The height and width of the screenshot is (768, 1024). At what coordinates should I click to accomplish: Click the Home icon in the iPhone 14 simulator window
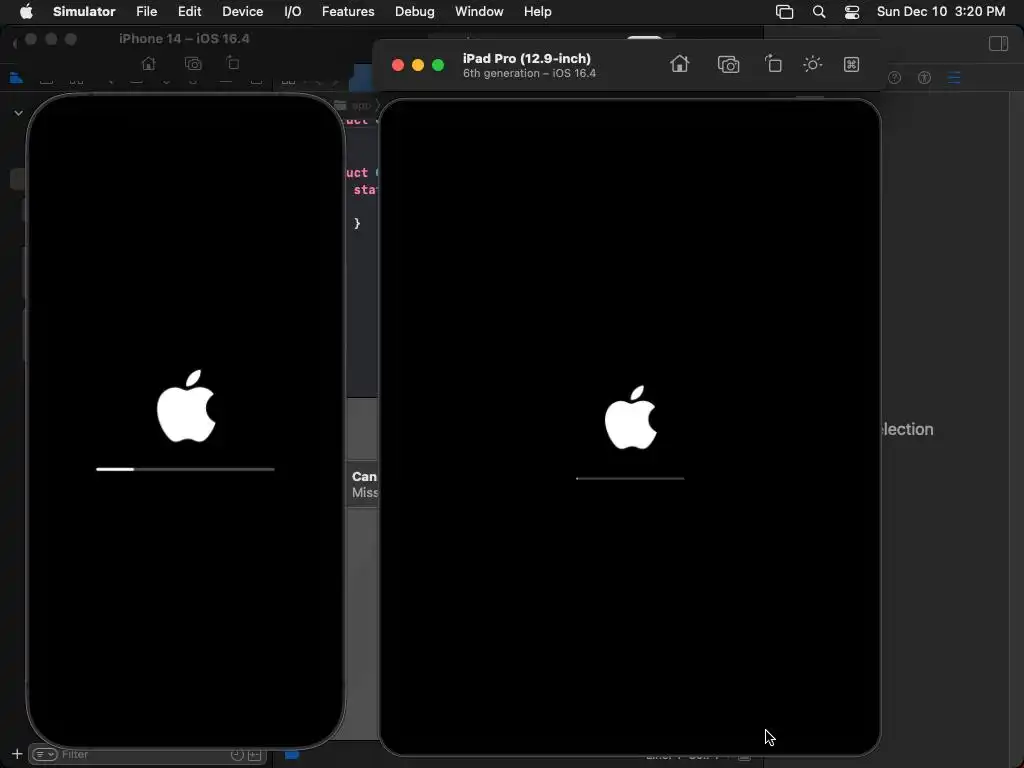pyautogui.click(x=149, y=63)
